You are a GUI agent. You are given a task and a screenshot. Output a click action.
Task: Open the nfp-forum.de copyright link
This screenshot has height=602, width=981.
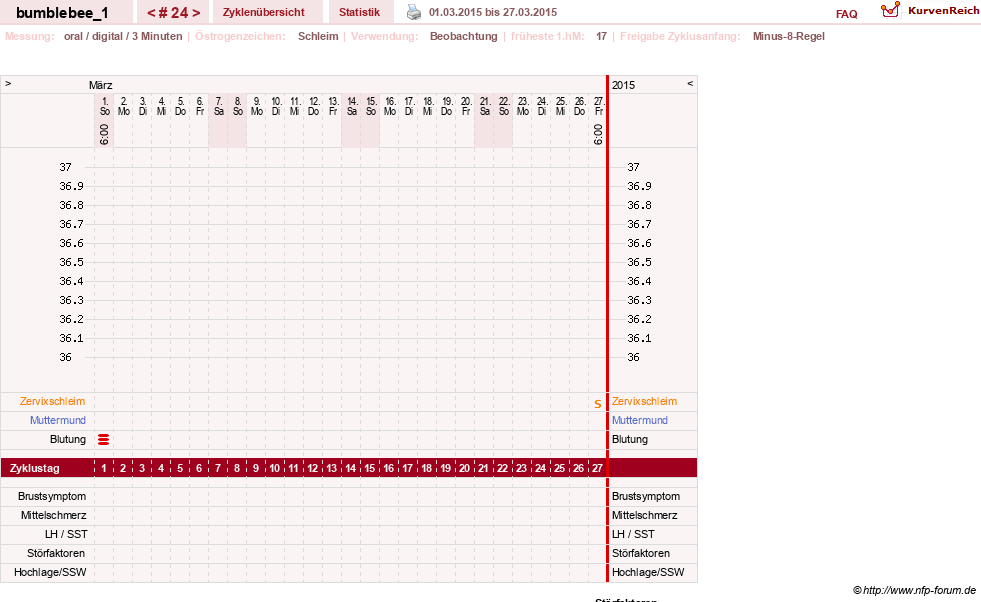(x=914, y=590)
